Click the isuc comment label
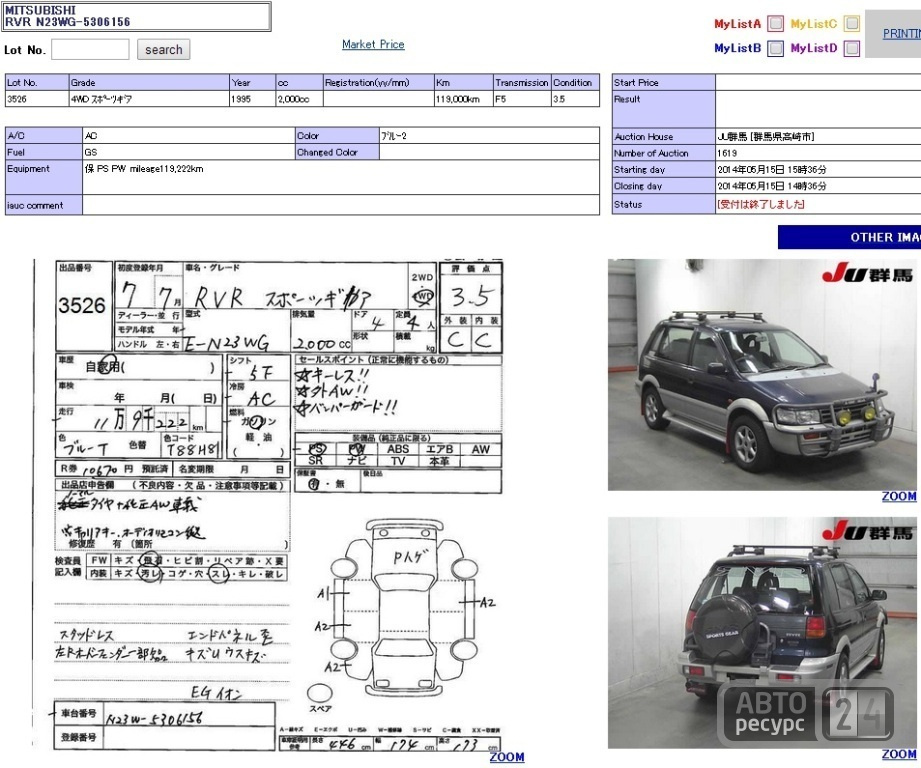This screenshot has width=921, height=768. (43, 205)
